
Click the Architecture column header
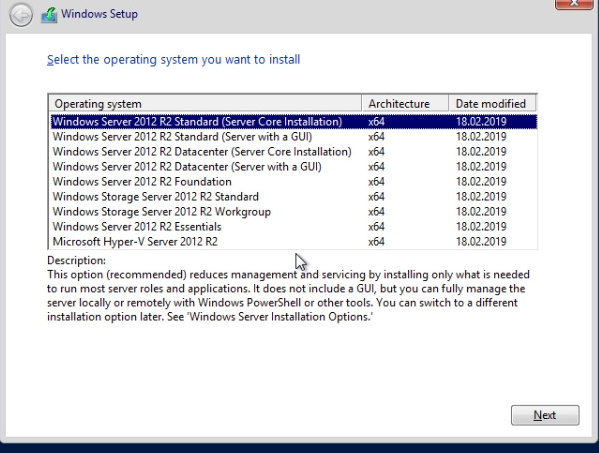click(405, 104)
